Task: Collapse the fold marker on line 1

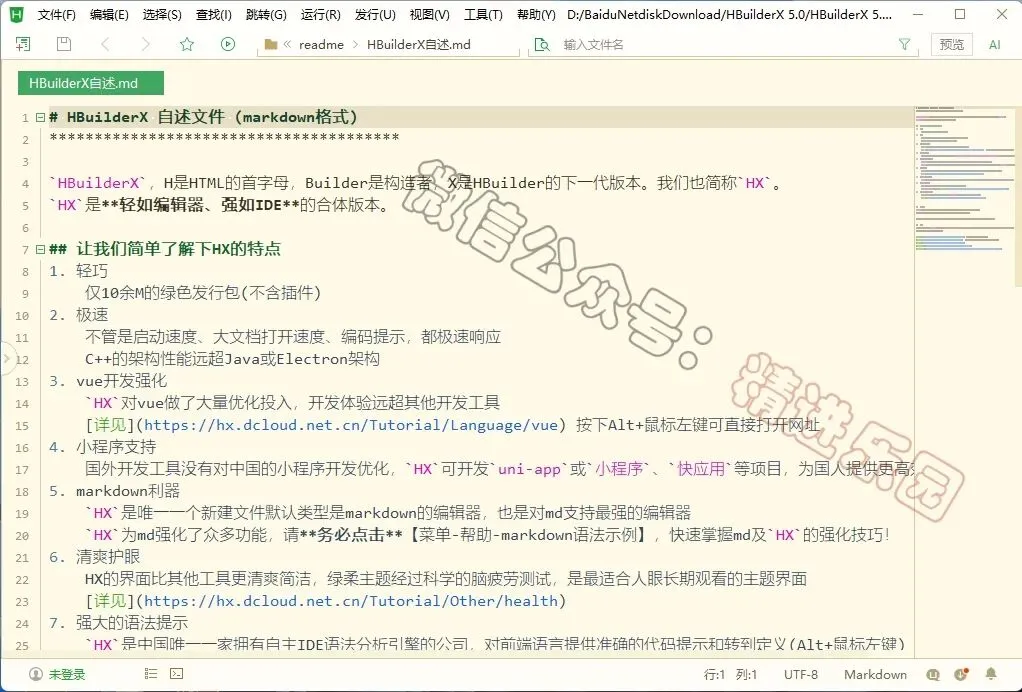Action: point(40,117)
